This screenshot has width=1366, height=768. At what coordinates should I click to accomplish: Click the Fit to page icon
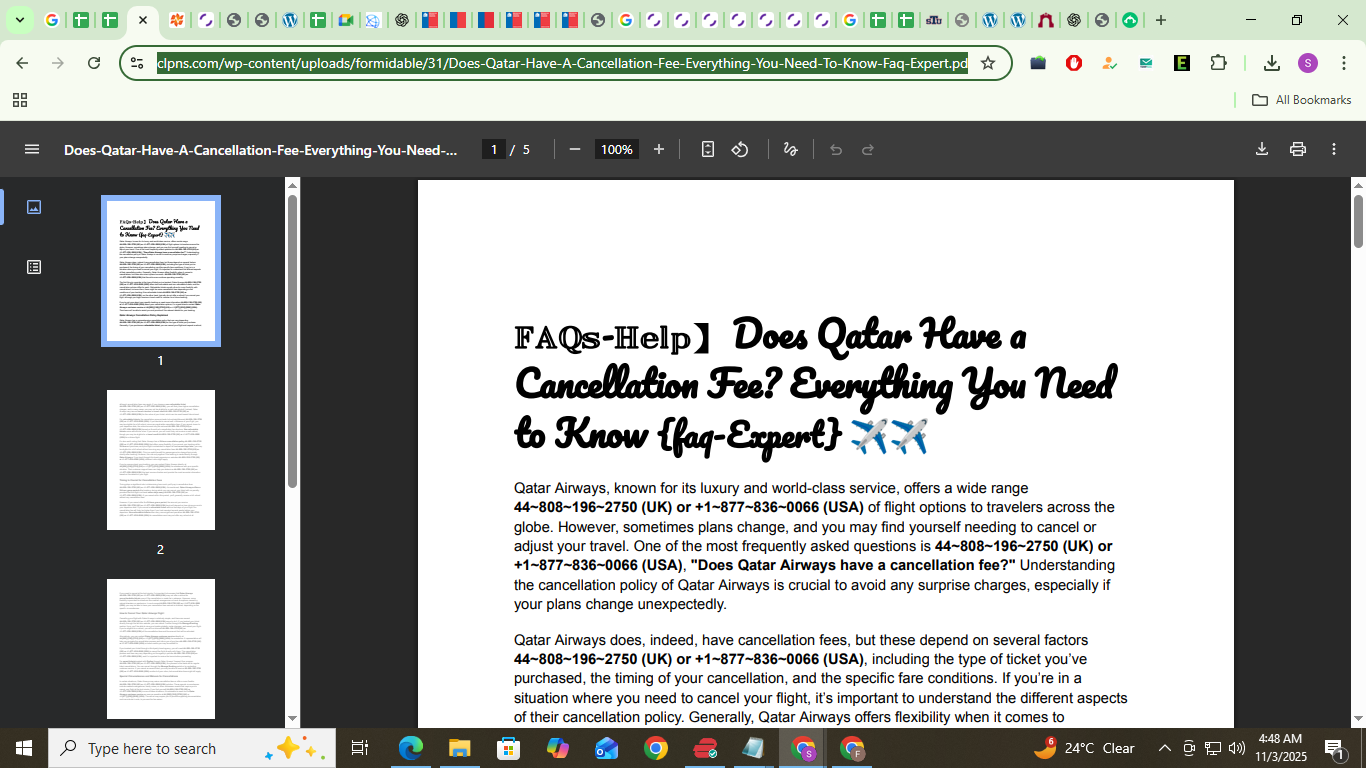tap(708, 149)
